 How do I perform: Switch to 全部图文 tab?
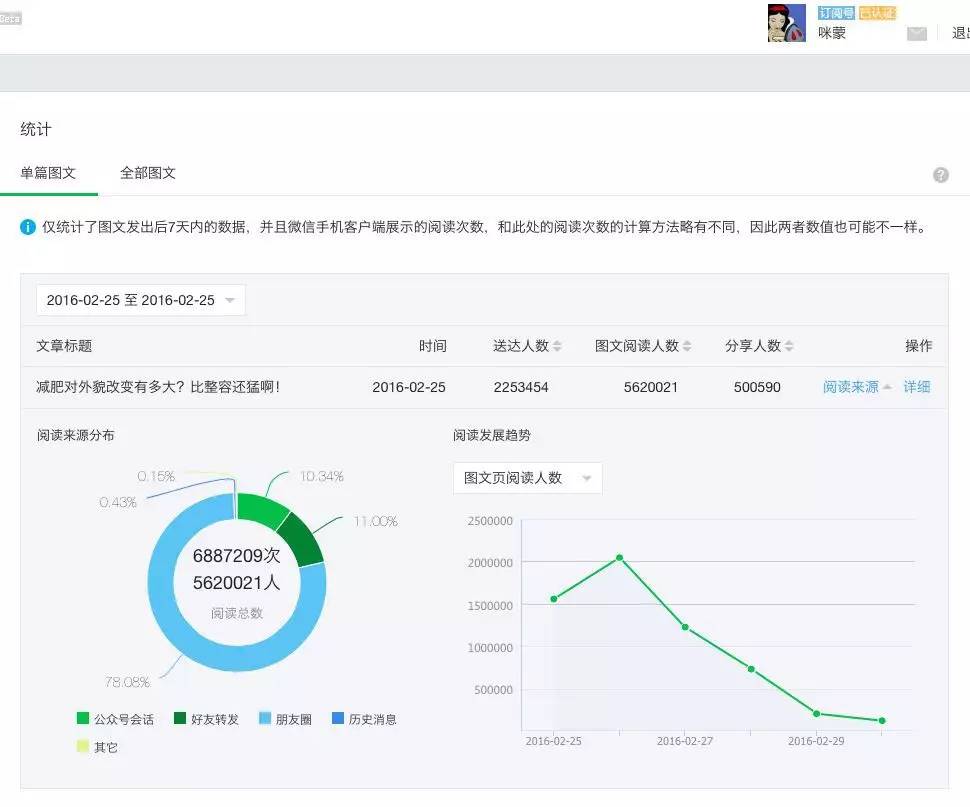point(148,173)
